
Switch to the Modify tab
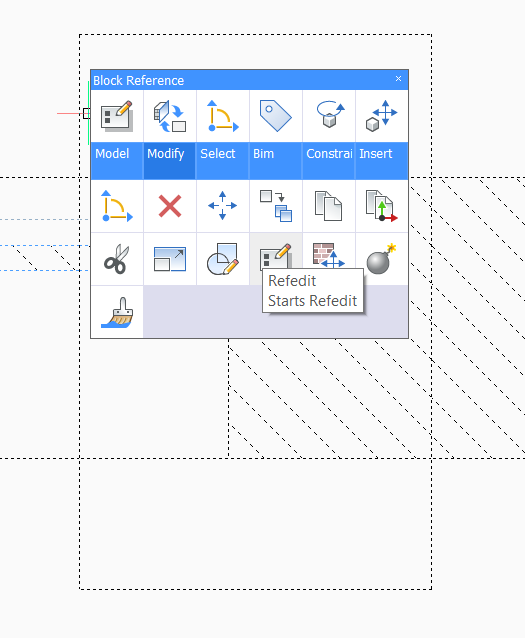(170, 135)
